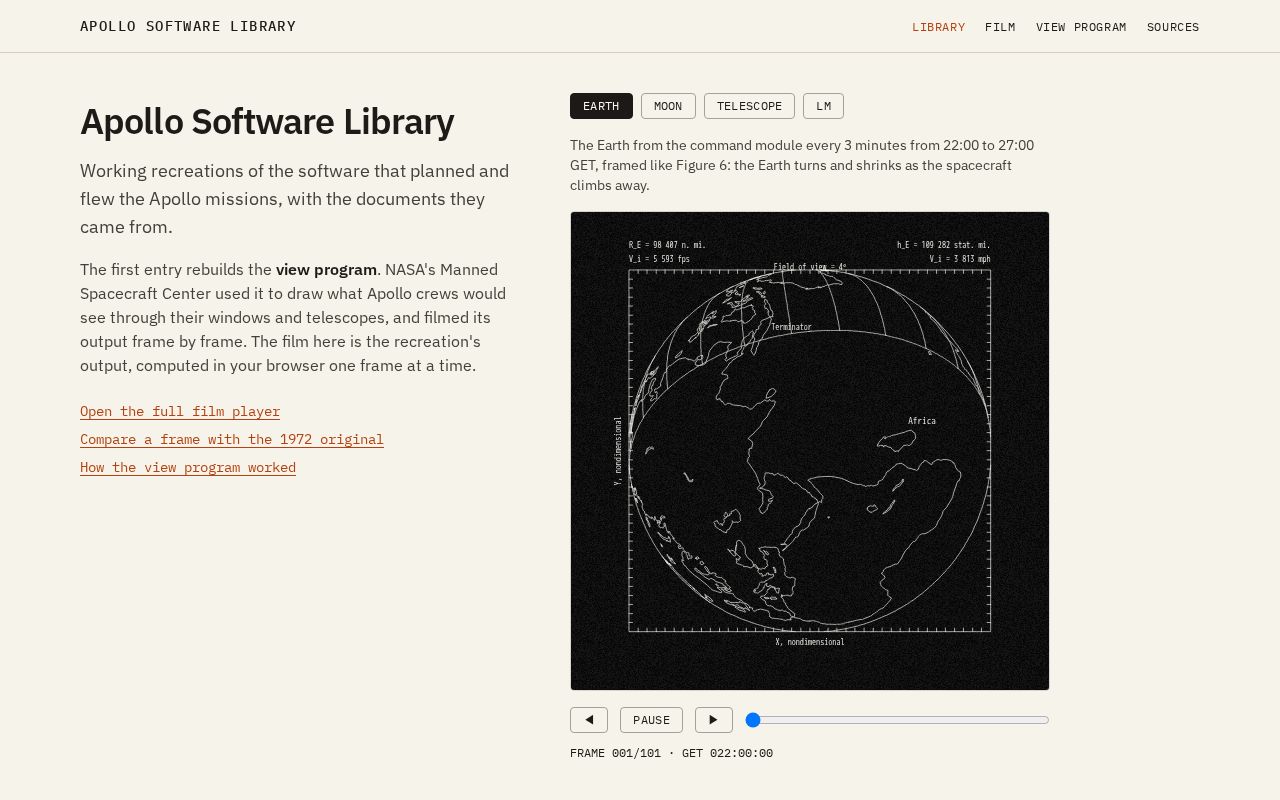The width and height of the screenshot is (1280, 800).
Task: Select the Earth view tab
Action: 601,106
